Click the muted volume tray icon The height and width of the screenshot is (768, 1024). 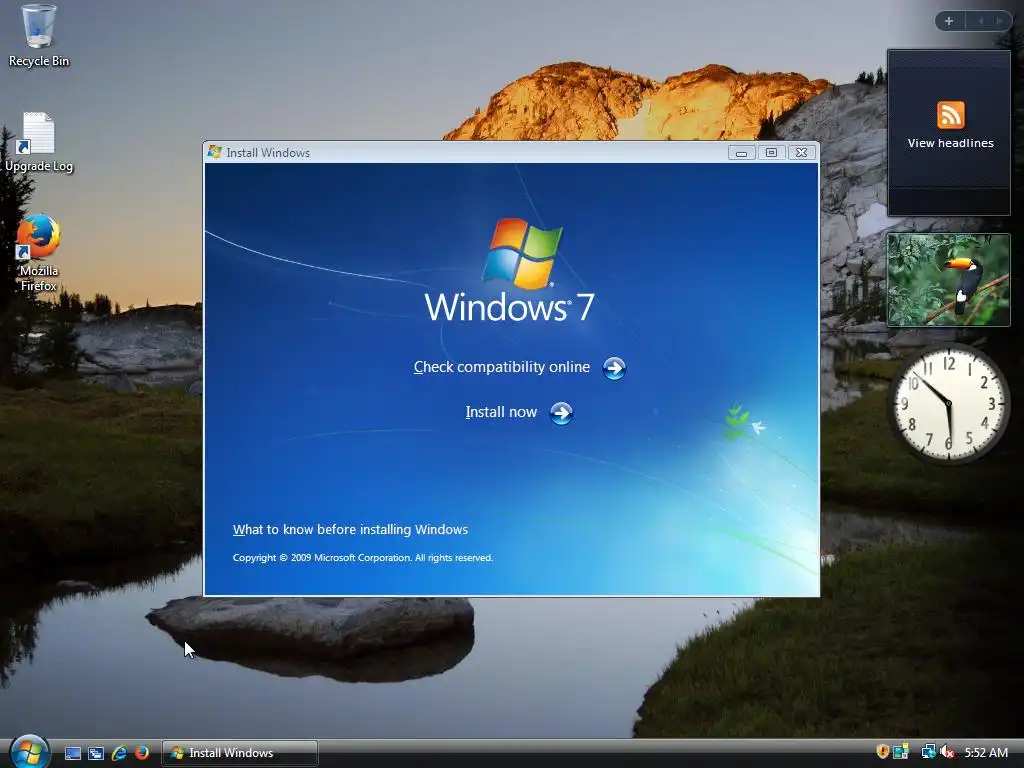point(948,752)
